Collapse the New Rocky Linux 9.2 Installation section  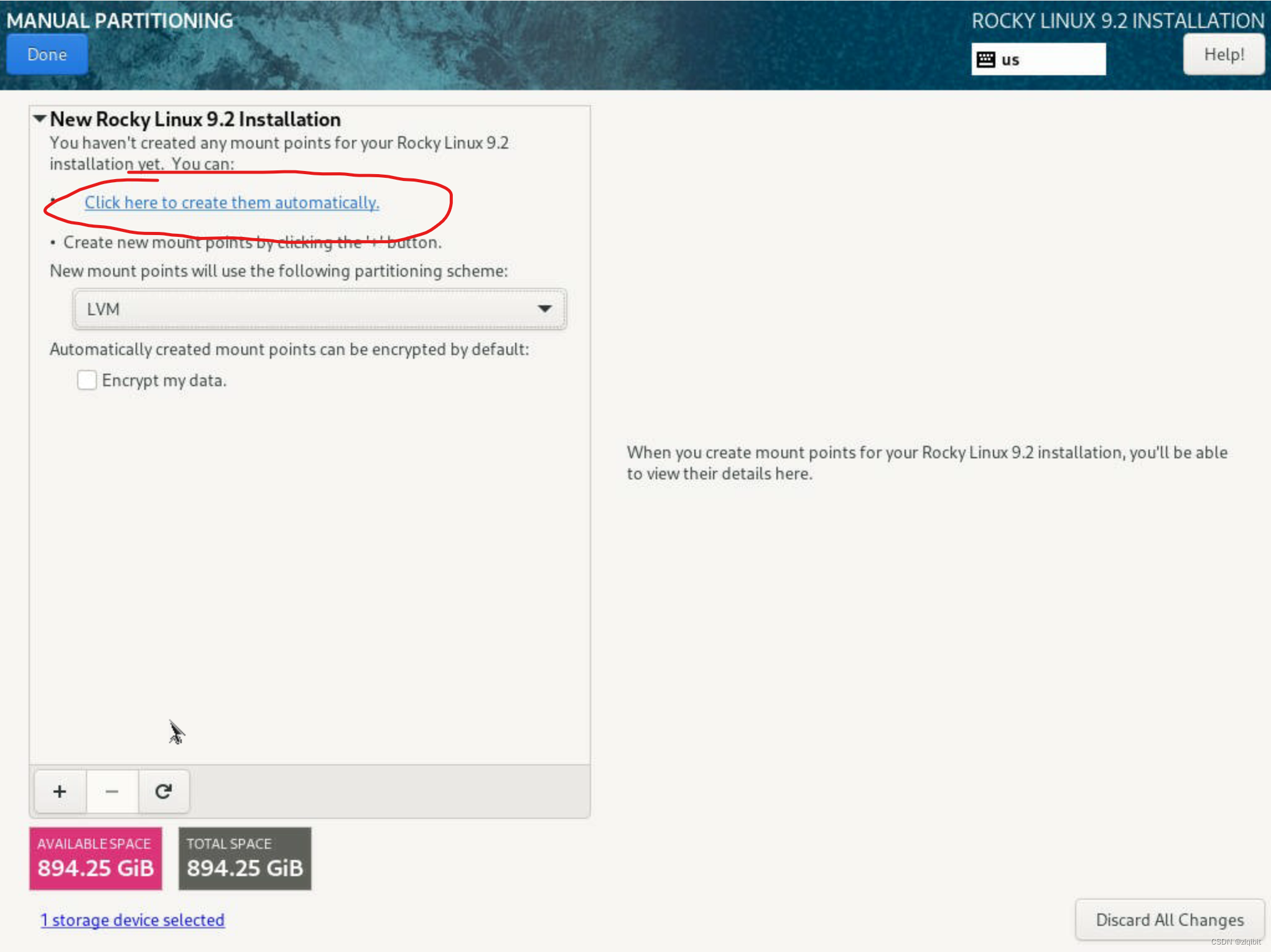click(x=40, y=119)
